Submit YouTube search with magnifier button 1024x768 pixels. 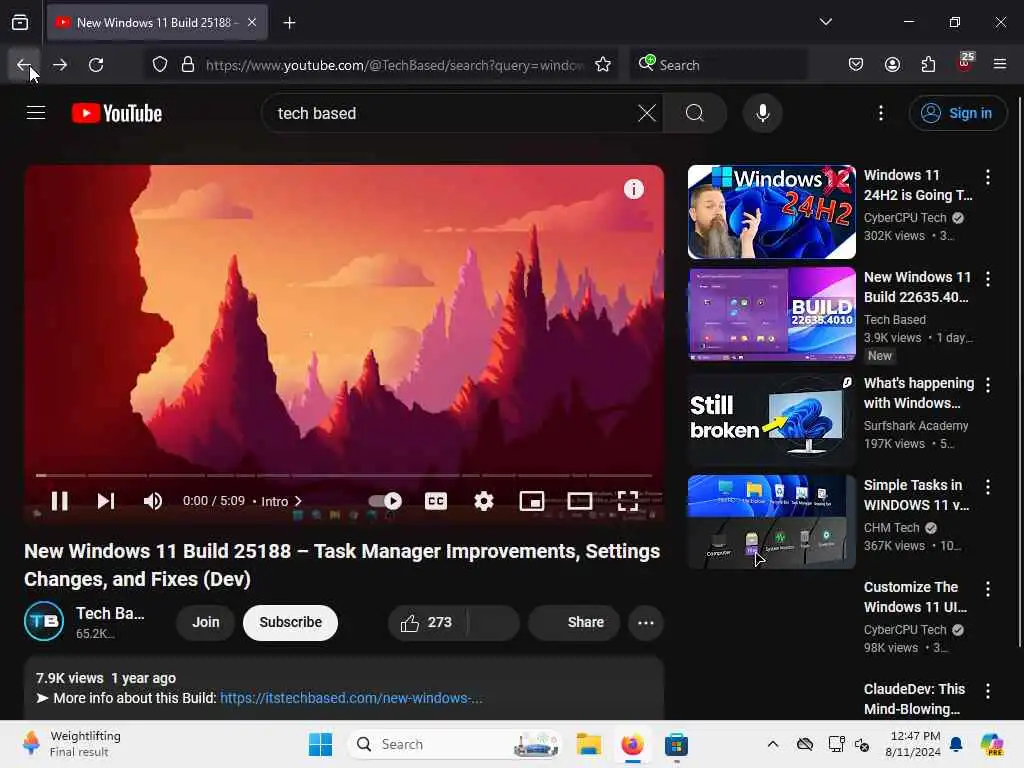click(x=695, y=114)
